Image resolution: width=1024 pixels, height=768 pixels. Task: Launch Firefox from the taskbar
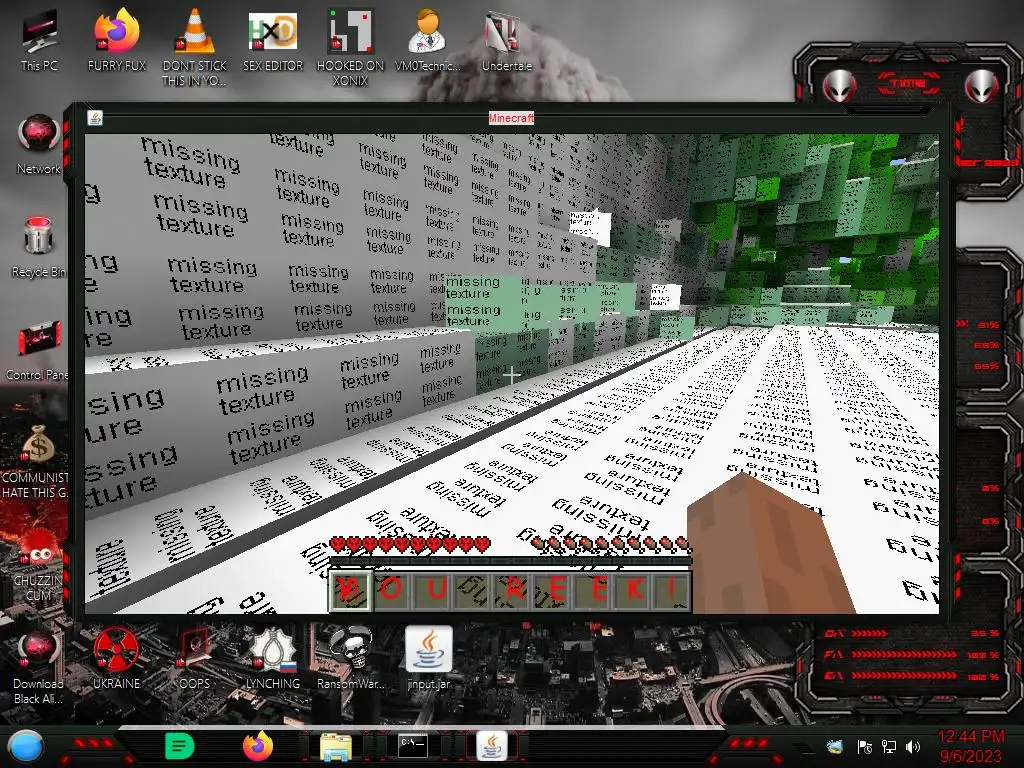(258, 746)
